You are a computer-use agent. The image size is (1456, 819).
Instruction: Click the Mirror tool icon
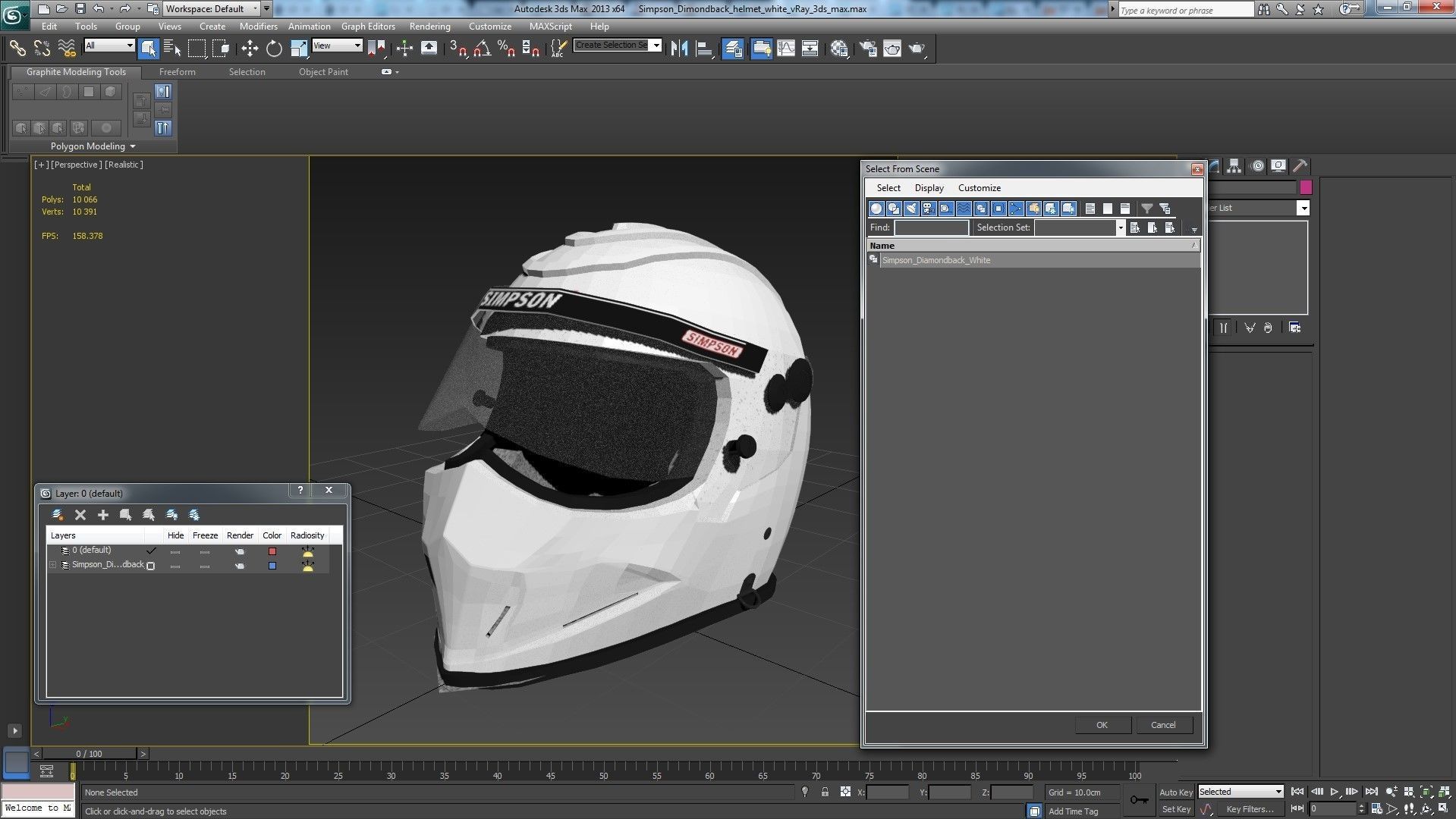pos(679,49)
